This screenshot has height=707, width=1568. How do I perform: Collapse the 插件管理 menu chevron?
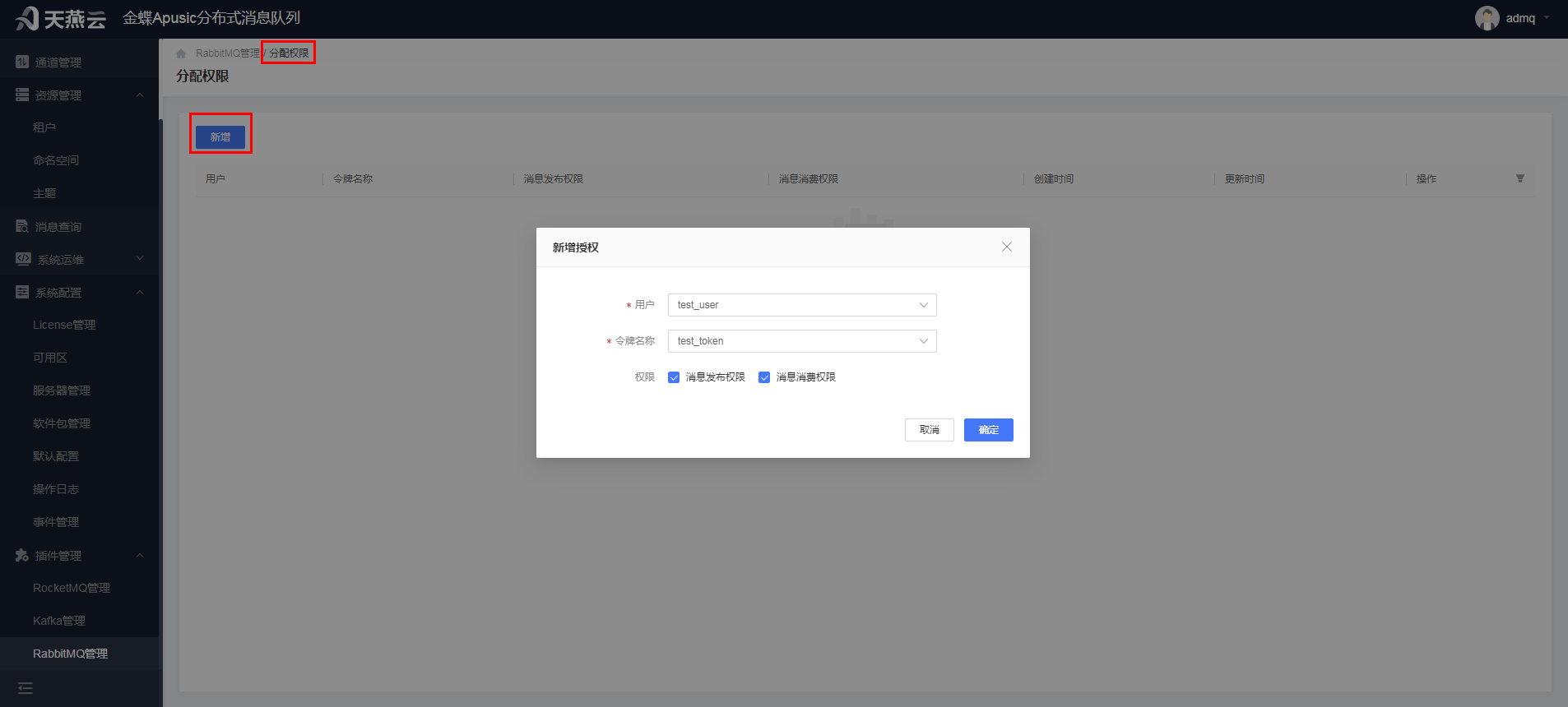pos(140,555)
